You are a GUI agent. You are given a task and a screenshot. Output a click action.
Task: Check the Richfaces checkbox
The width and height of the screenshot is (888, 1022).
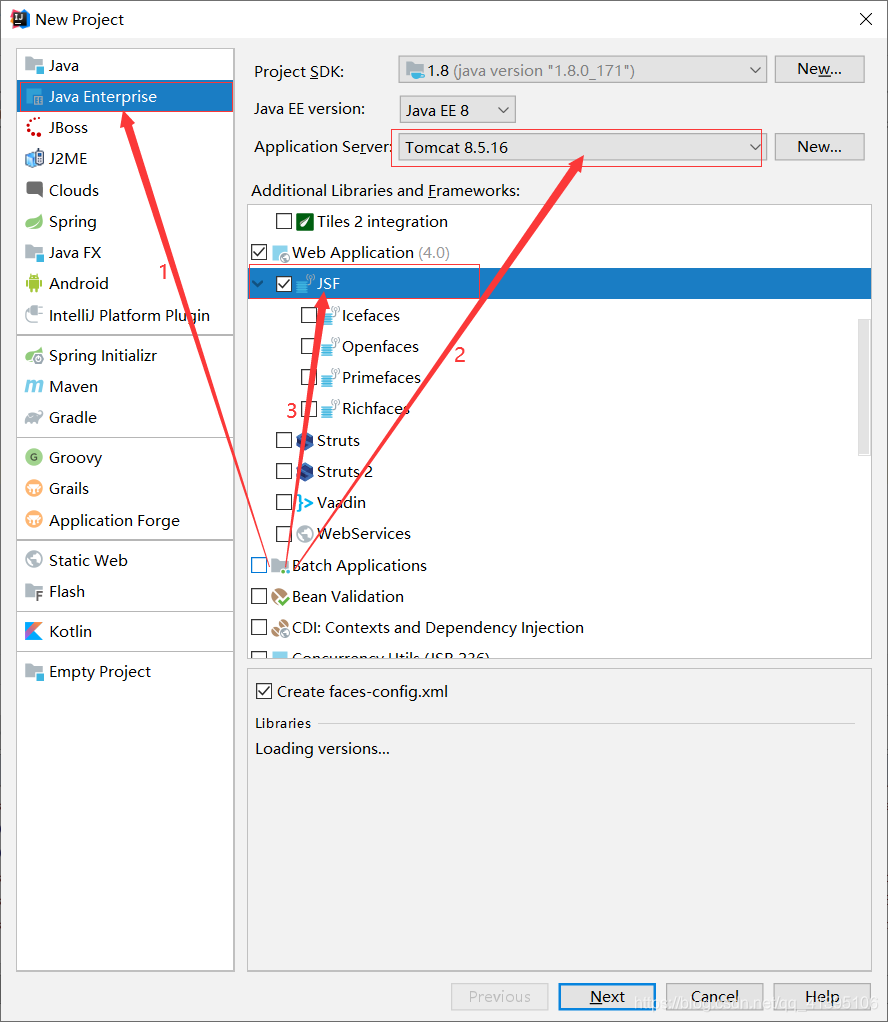[x=309, y=409]
